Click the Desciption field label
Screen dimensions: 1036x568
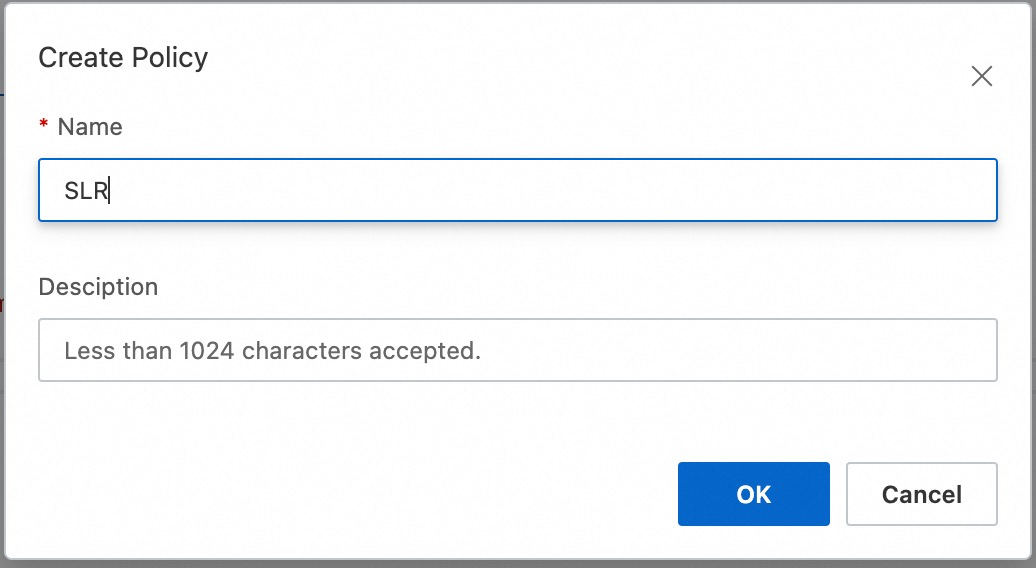click(x=98, y=287)
